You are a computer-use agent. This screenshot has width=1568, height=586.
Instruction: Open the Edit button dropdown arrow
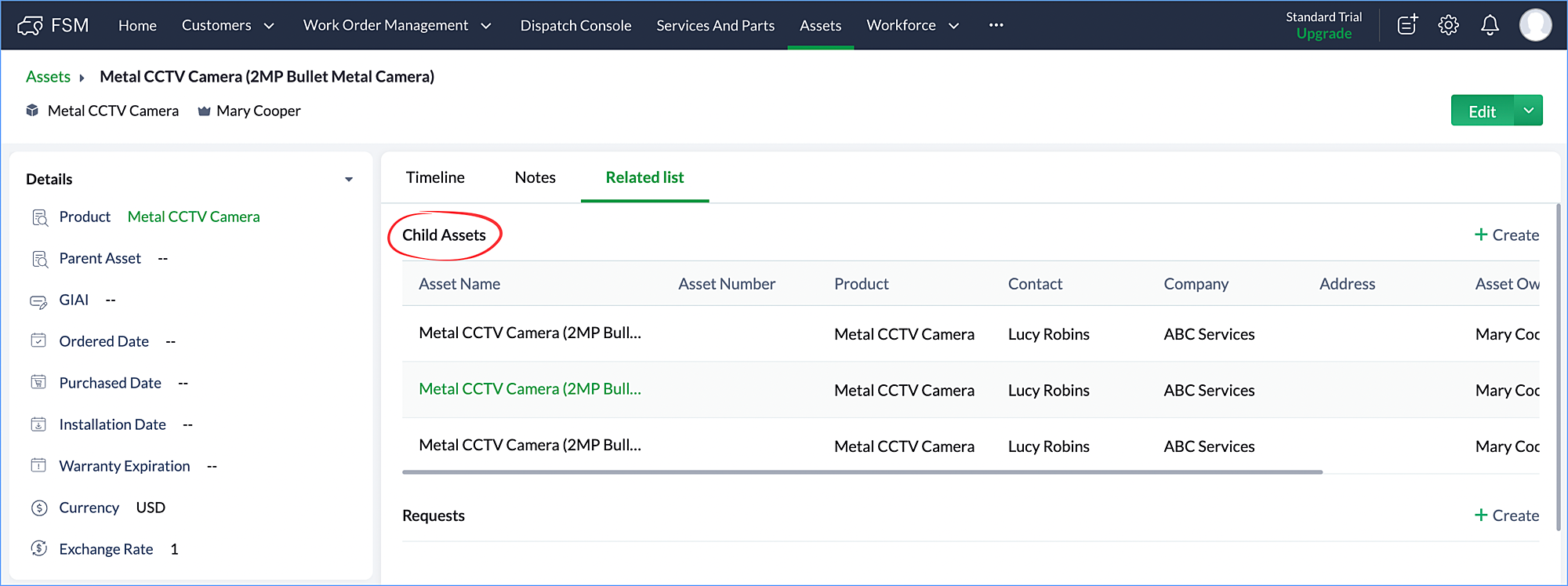1528,111
